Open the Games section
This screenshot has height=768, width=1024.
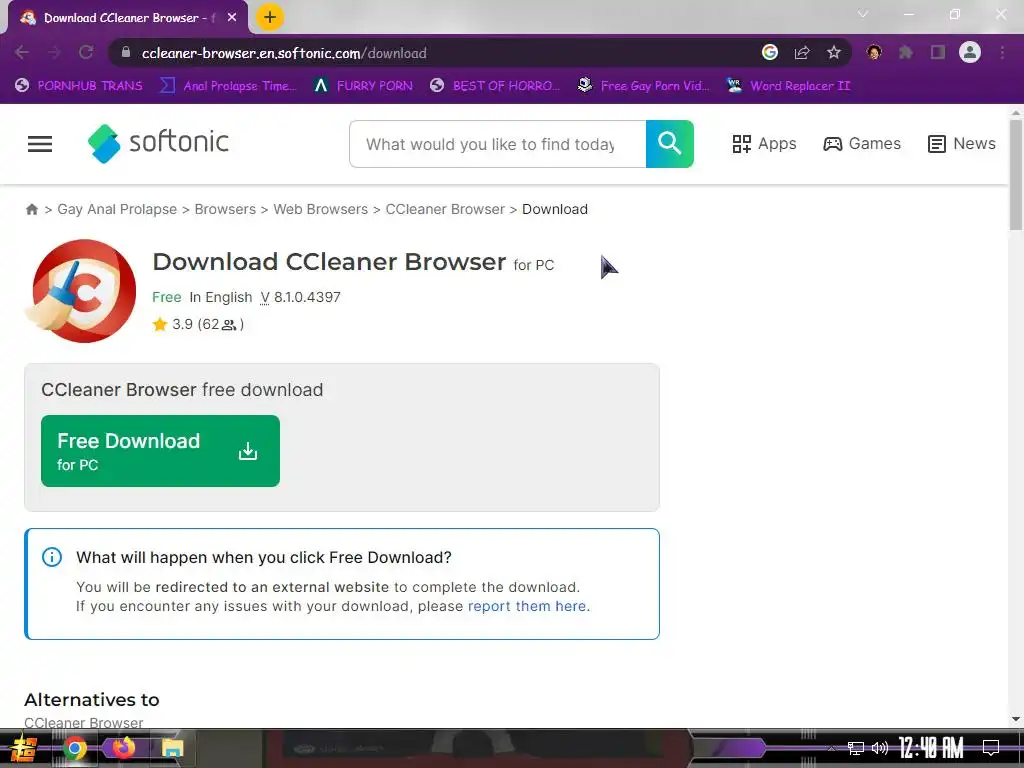[862, 144]
